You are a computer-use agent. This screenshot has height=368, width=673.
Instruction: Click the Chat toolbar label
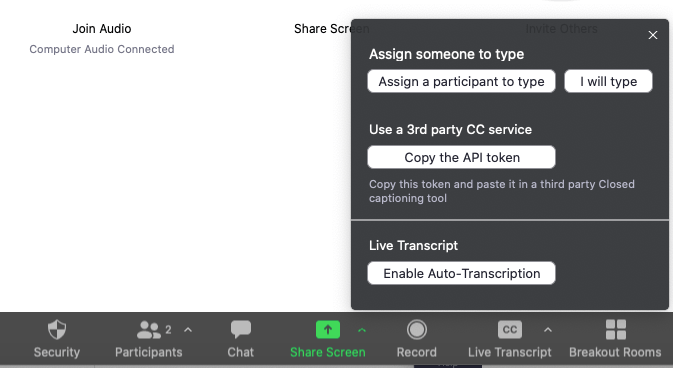tap(241, 352)
